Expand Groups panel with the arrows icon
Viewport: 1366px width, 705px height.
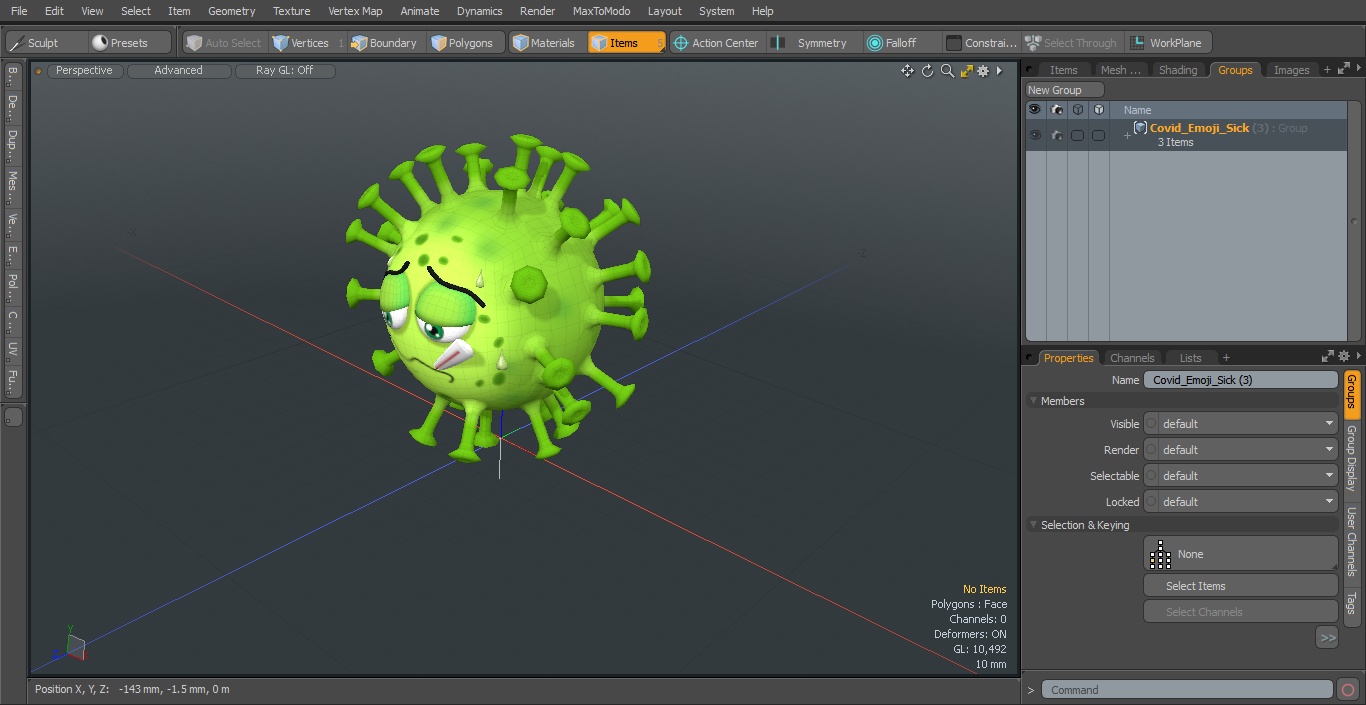point(1343,69)
